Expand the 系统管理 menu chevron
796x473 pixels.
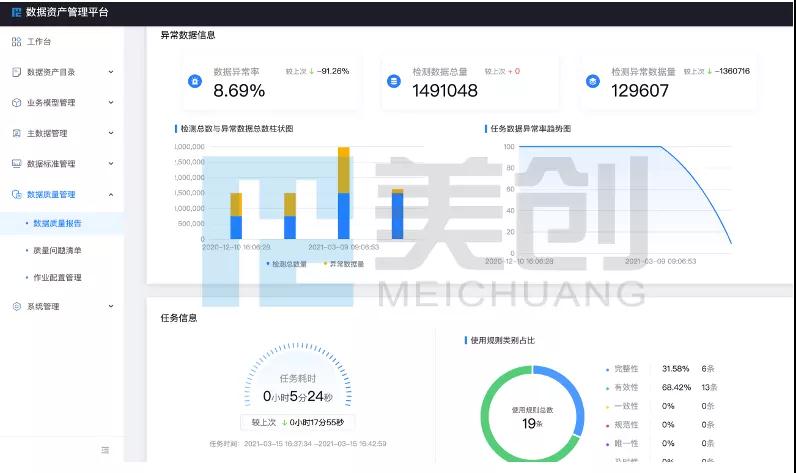(110, 306)
